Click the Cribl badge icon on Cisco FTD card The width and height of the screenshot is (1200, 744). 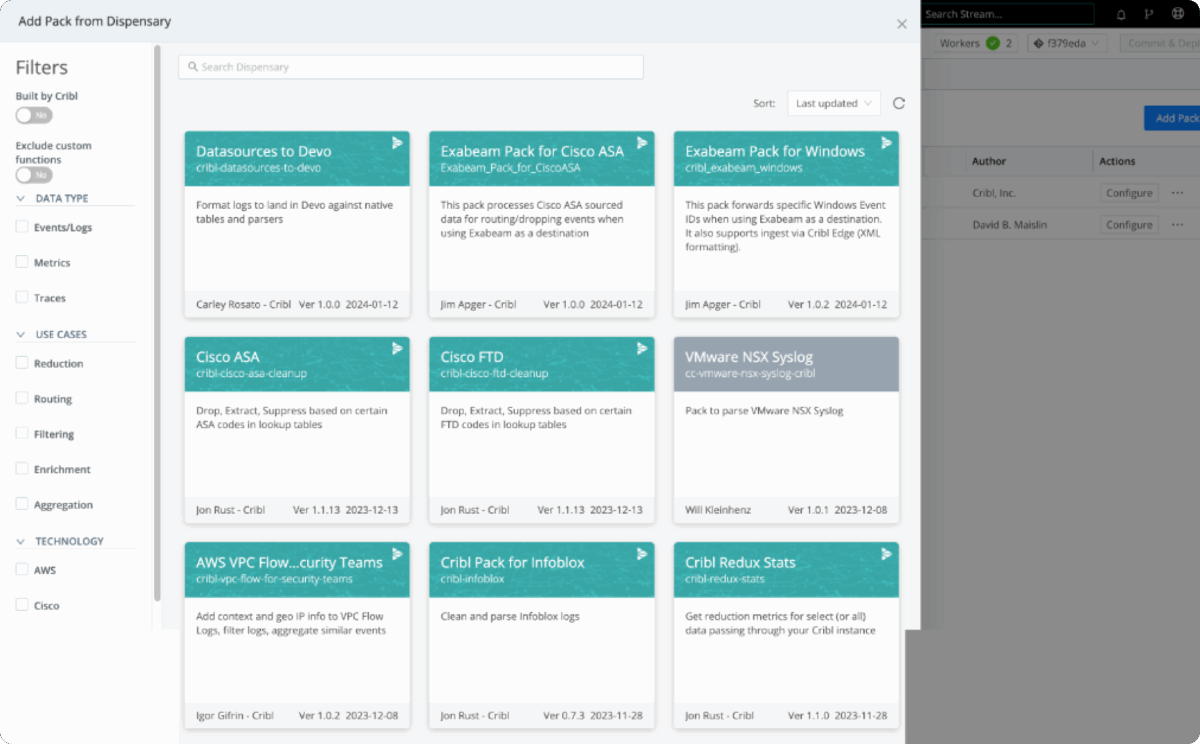coord(642,349)
